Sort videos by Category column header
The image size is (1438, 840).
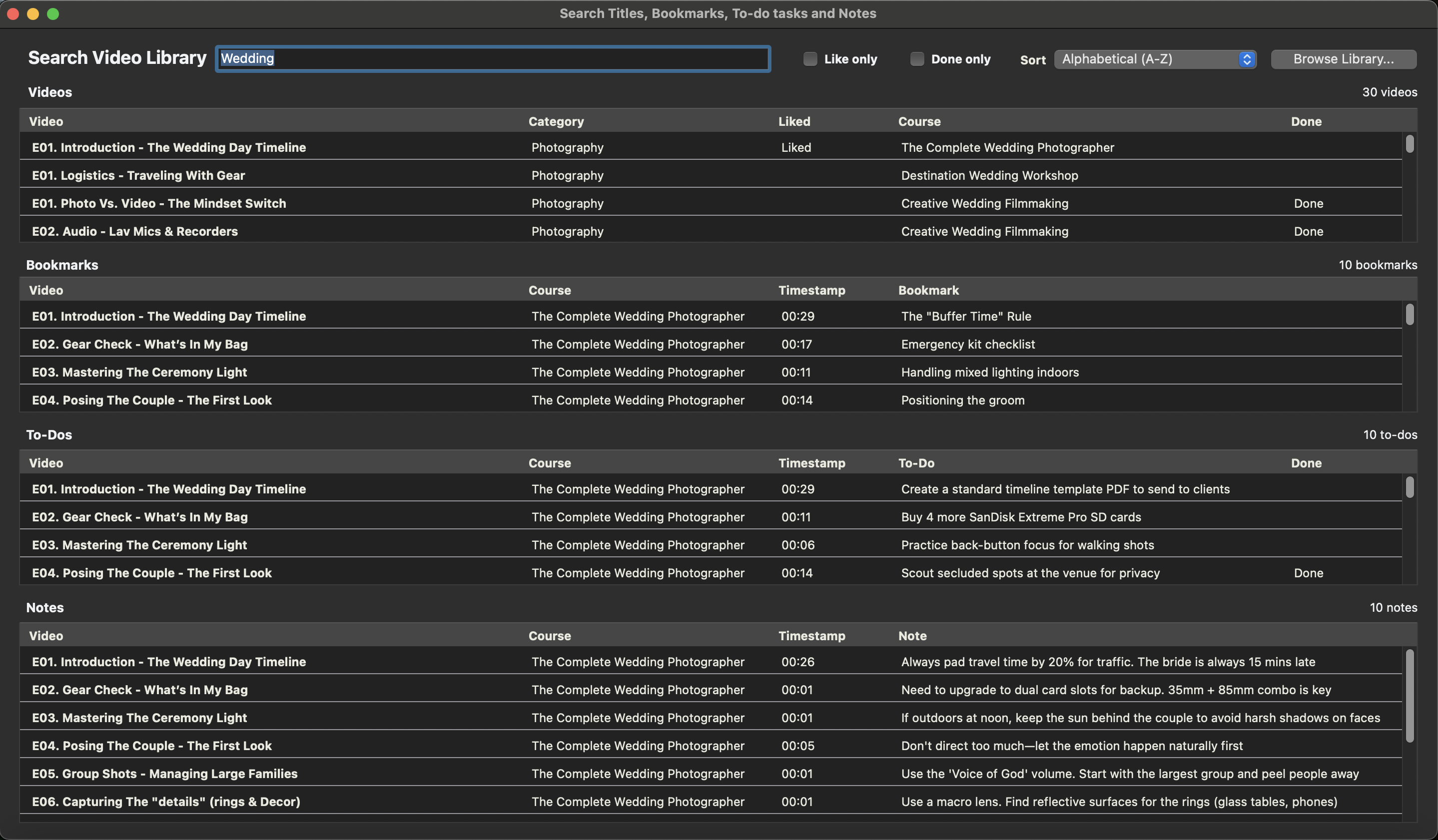pyautogui.click(x=556, y=121)
